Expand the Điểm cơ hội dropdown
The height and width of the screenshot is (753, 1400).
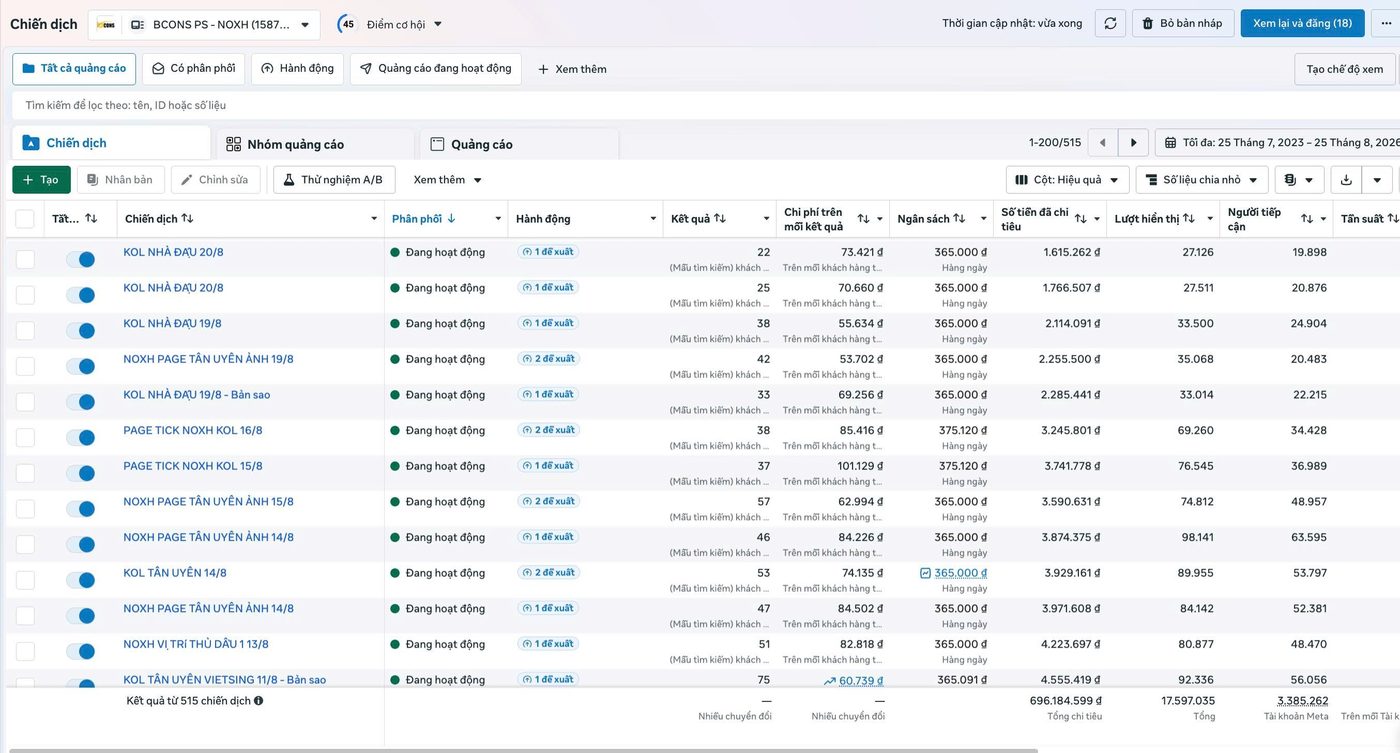tap(404, 24)
